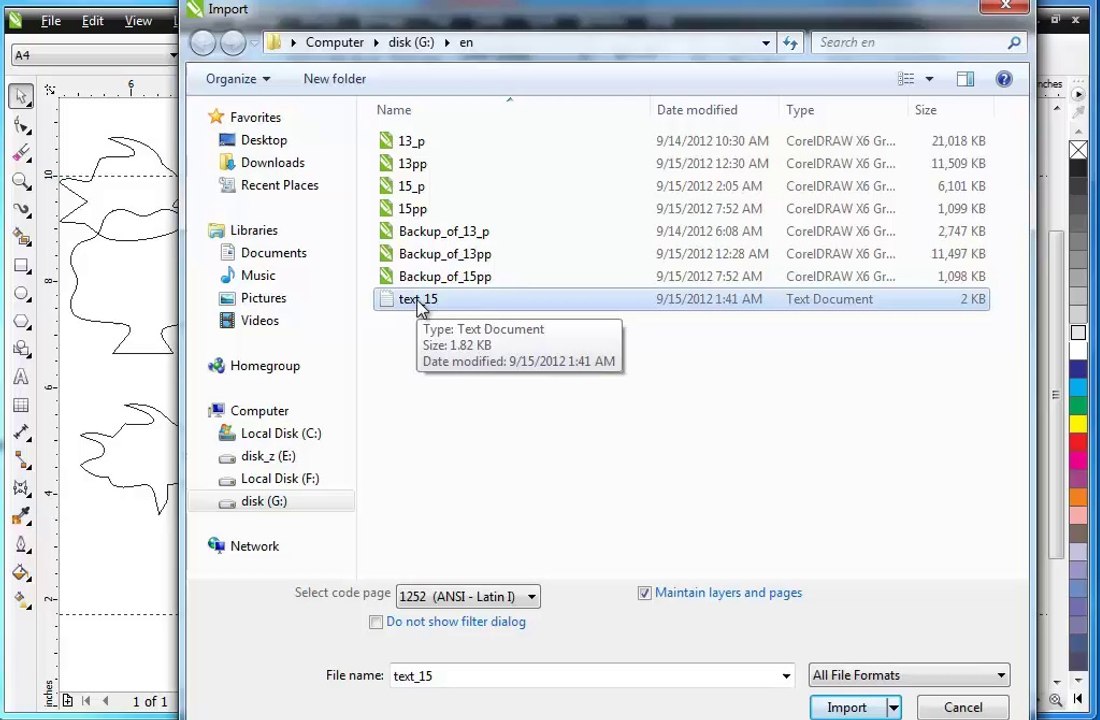This screenshot has width=1100, height=720.
Task: Select the Pick tool in the toolbox
Action: click(21, 96)
